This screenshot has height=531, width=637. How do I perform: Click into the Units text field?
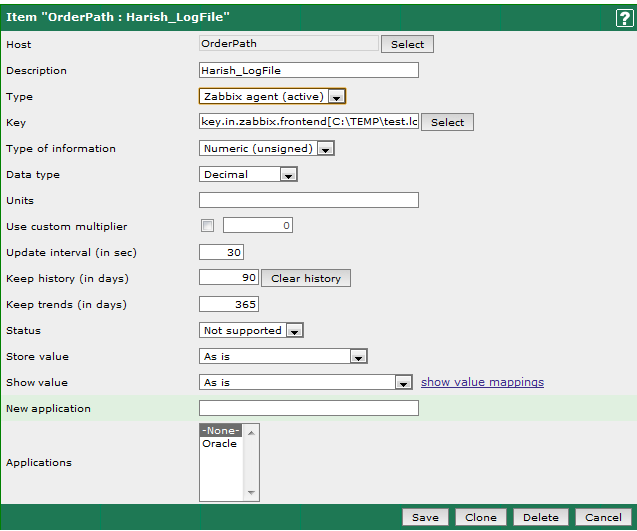[309, 201]
